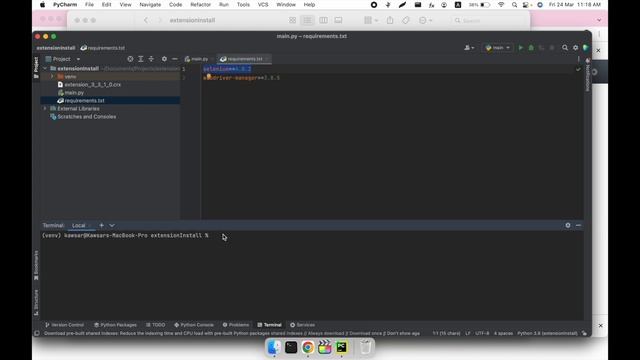Open Terminal app from the Dock

click(291, 347)
